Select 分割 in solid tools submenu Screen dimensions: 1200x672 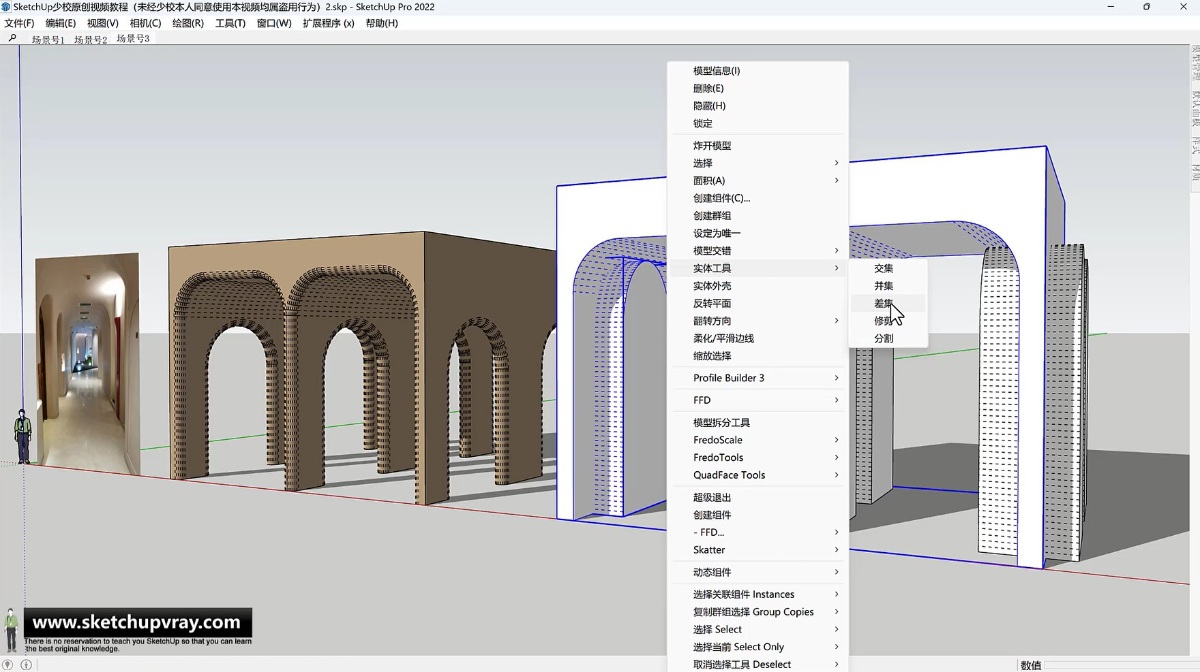(887, 339)
